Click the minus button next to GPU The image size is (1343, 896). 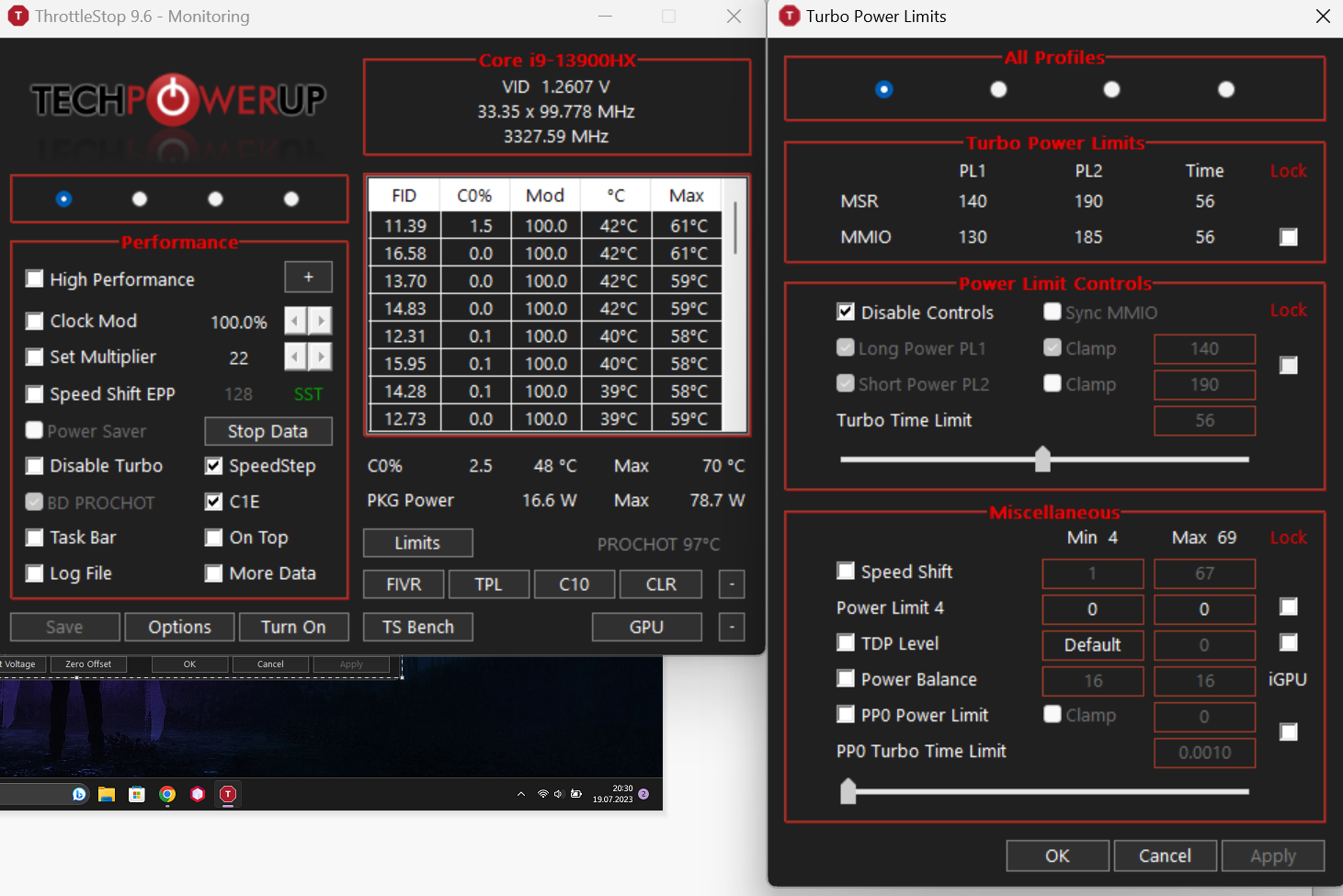point(732,627)
